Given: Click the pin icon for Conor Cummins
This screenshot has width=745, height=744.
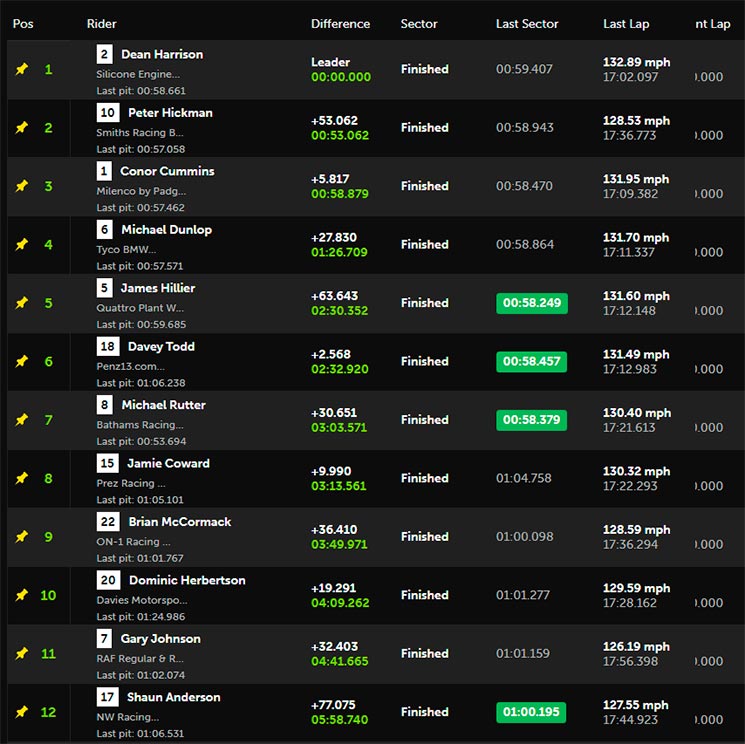Looking at the screenshot, I should click(22, 187).
